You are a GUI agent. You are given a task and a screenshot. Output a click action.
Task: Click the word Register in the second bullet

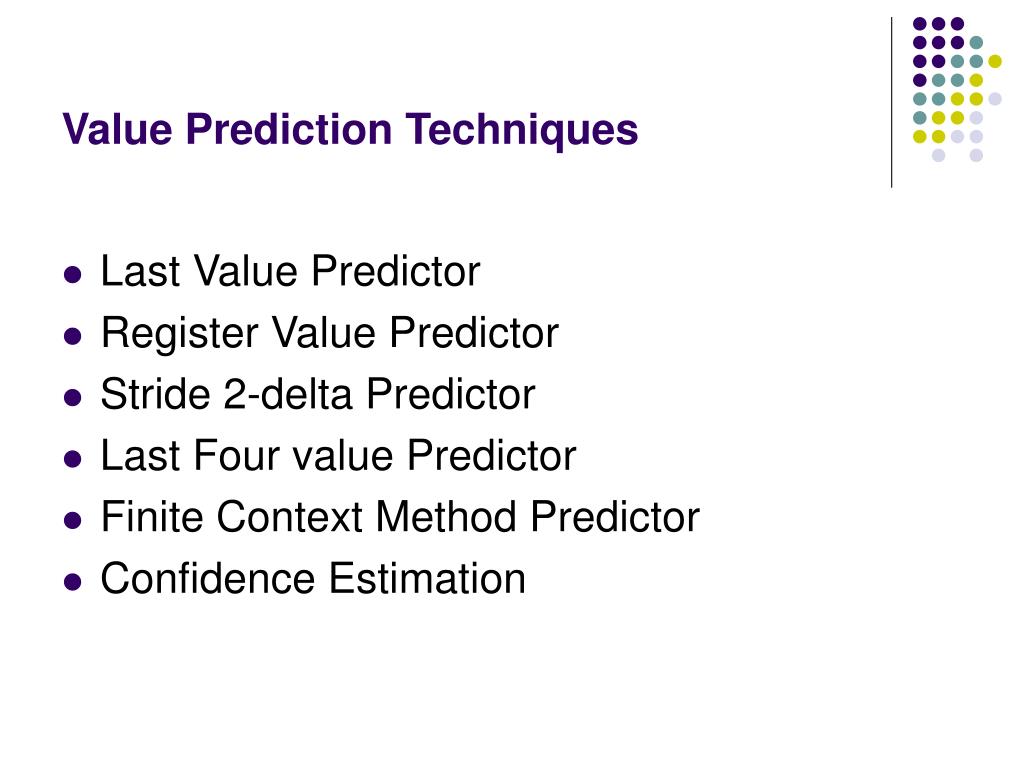point(180,334)
